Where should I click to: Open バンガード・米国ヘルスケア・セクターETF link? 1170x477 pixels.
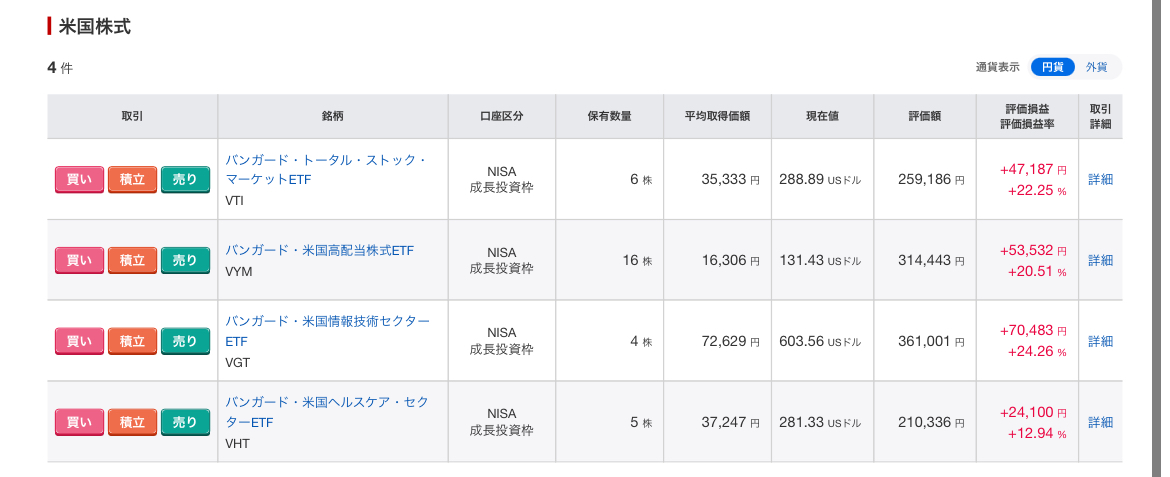click(x=328, y=412)
